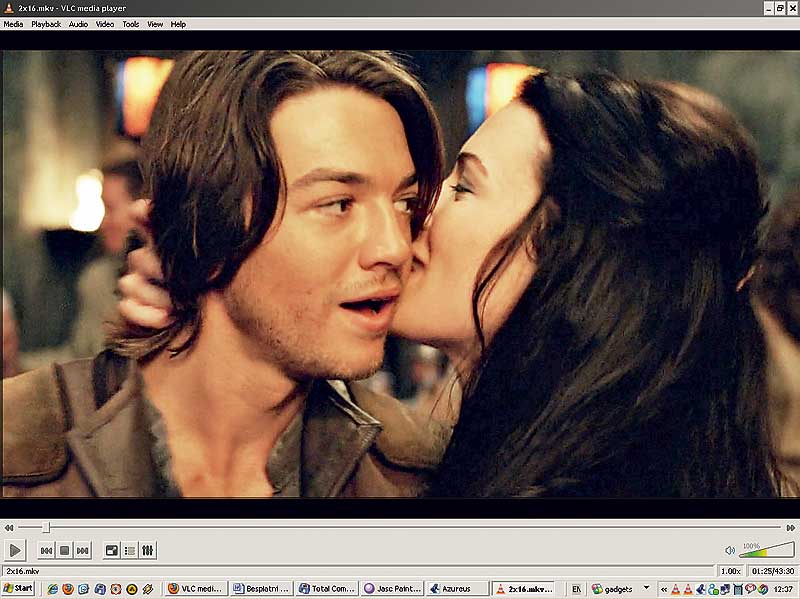Open the Video menu
This screenshot has width=800, height=599.
105,24
